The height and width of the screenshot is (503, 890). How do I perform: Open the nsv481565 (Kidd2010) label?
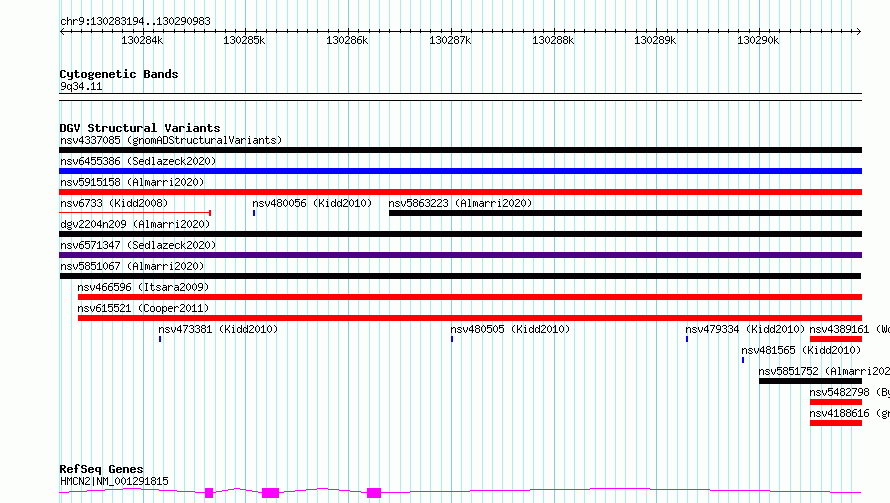801,350
